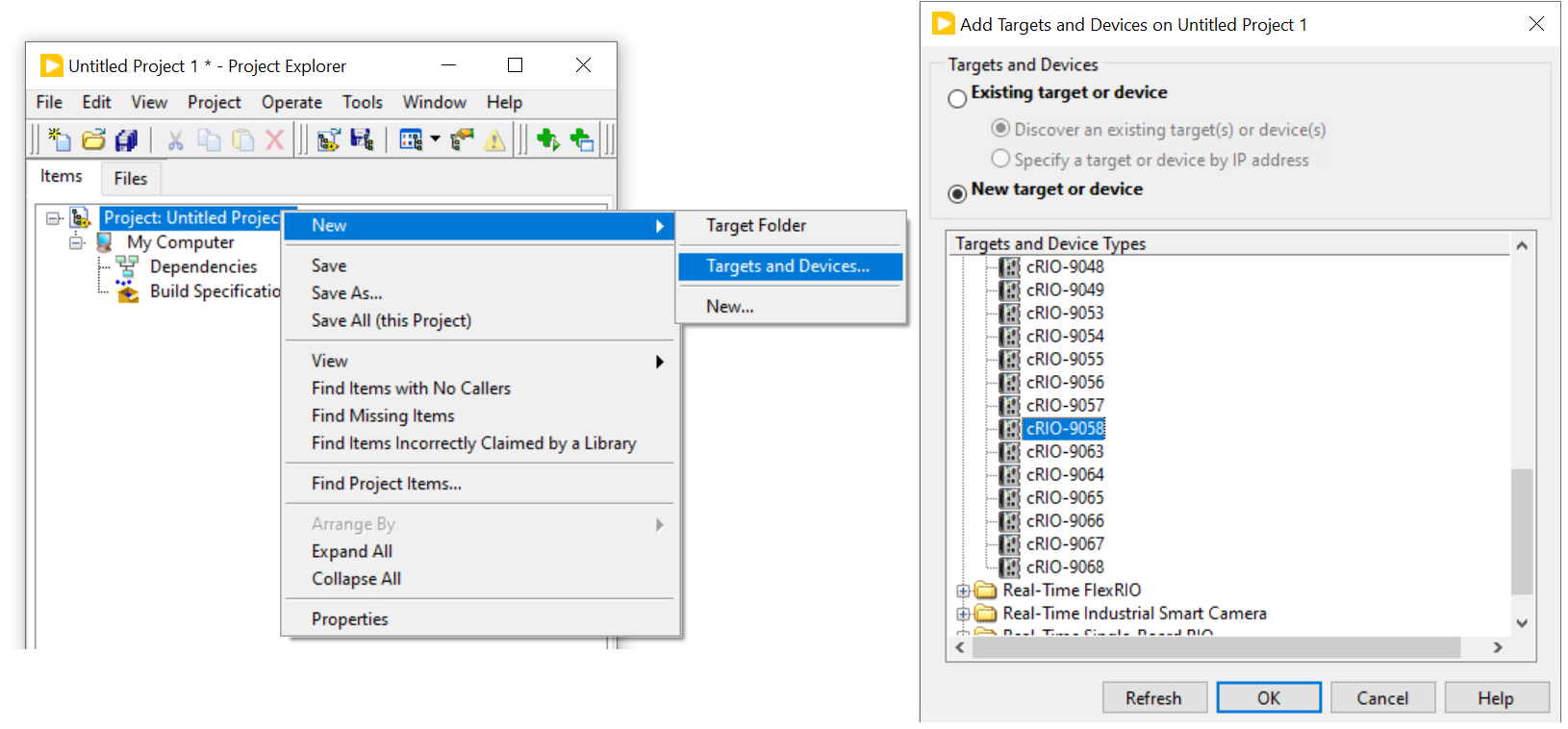The image size is (1568, 729).
Task: Open the Project menu
Action: point(215,102)
